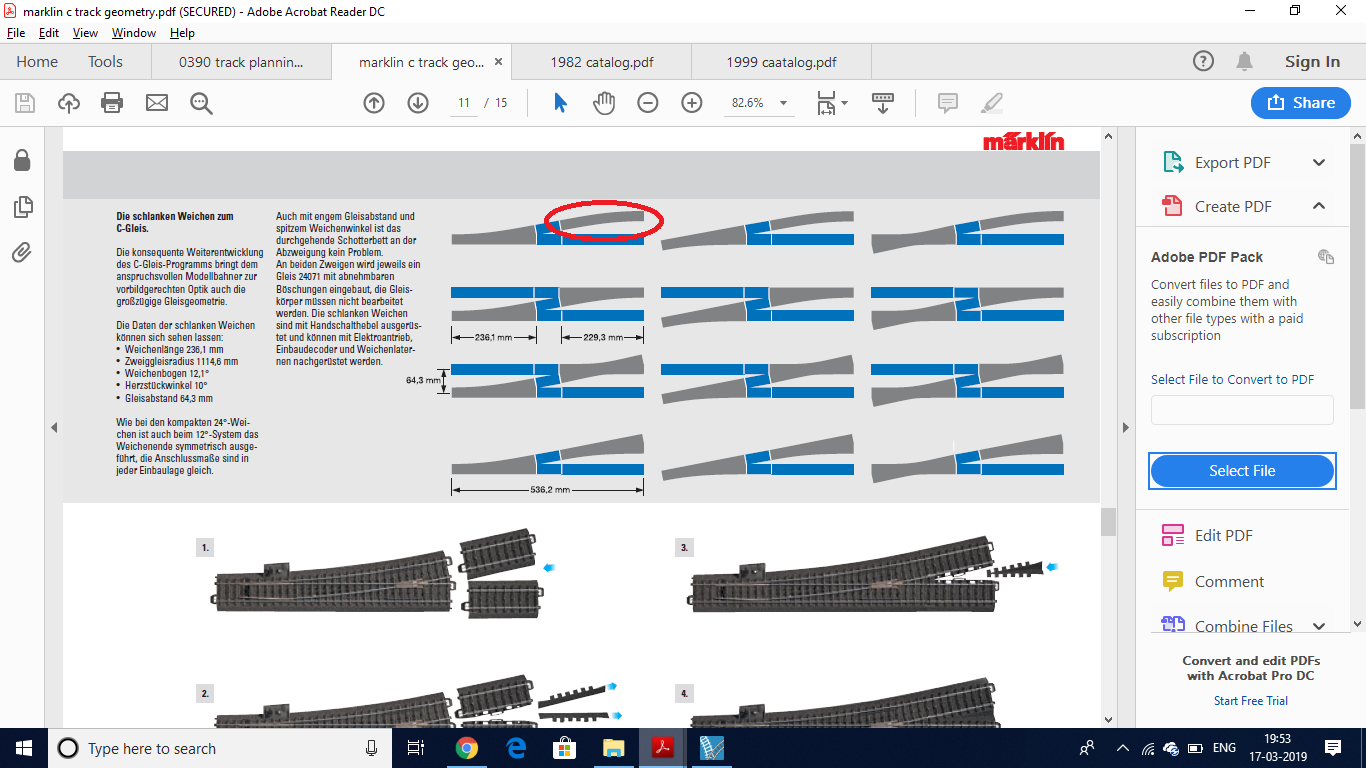Viewport: 1366px width, 768px height.
Task: Toggle read mode scrolling icon
Action: pos(883,103)
